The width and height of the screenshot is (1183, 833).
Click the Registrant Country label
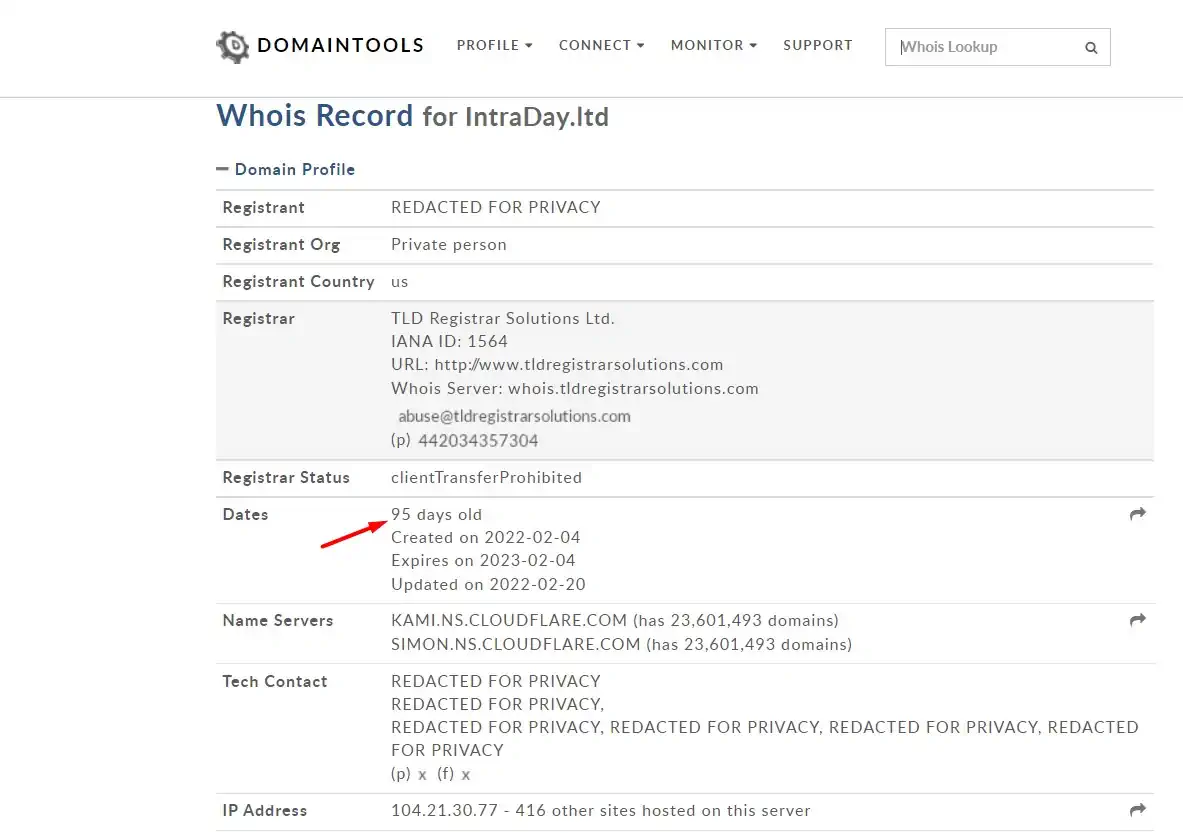point(298,281)
